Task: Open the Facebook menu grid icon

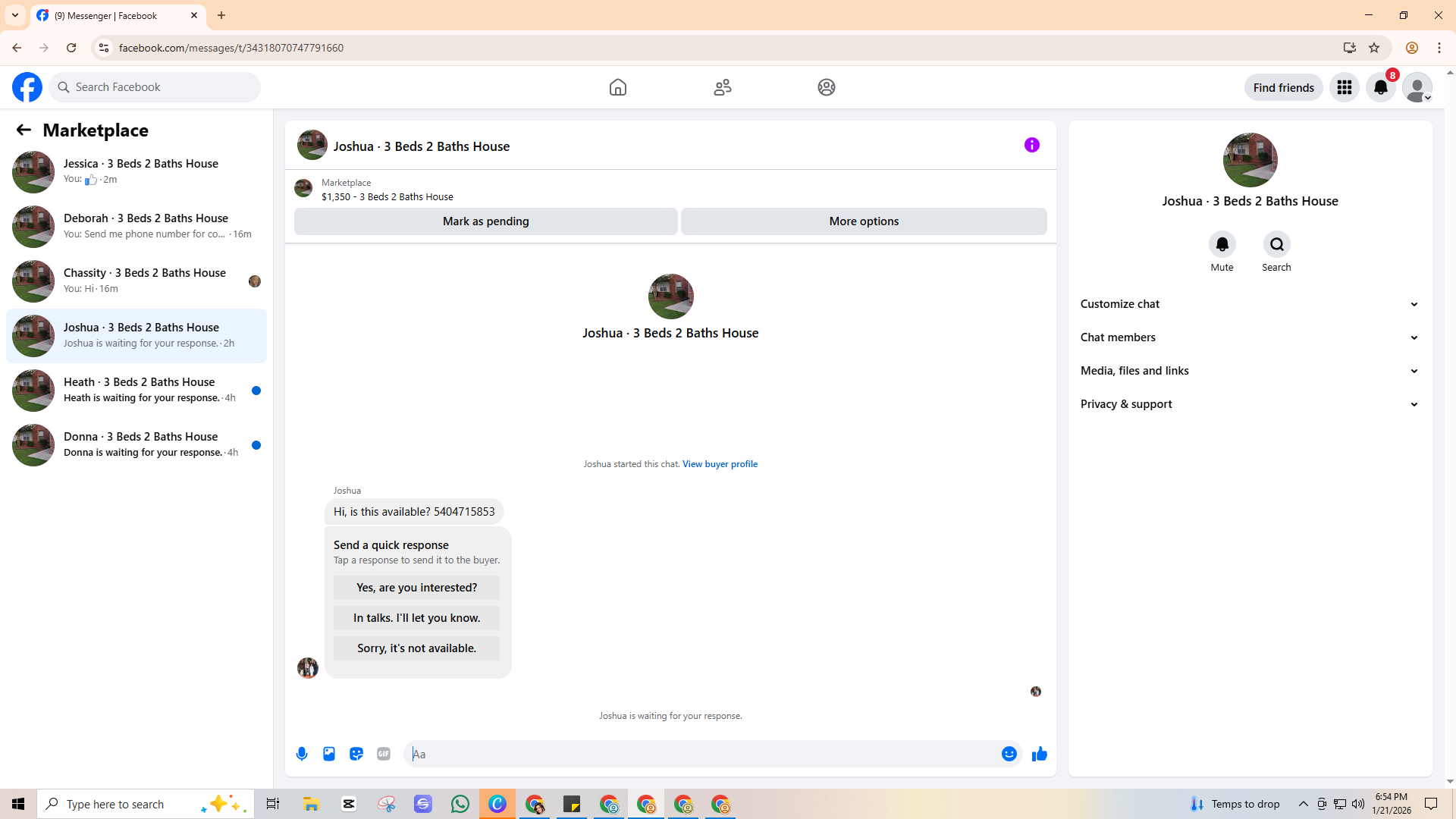Action: click(1345, 87)
